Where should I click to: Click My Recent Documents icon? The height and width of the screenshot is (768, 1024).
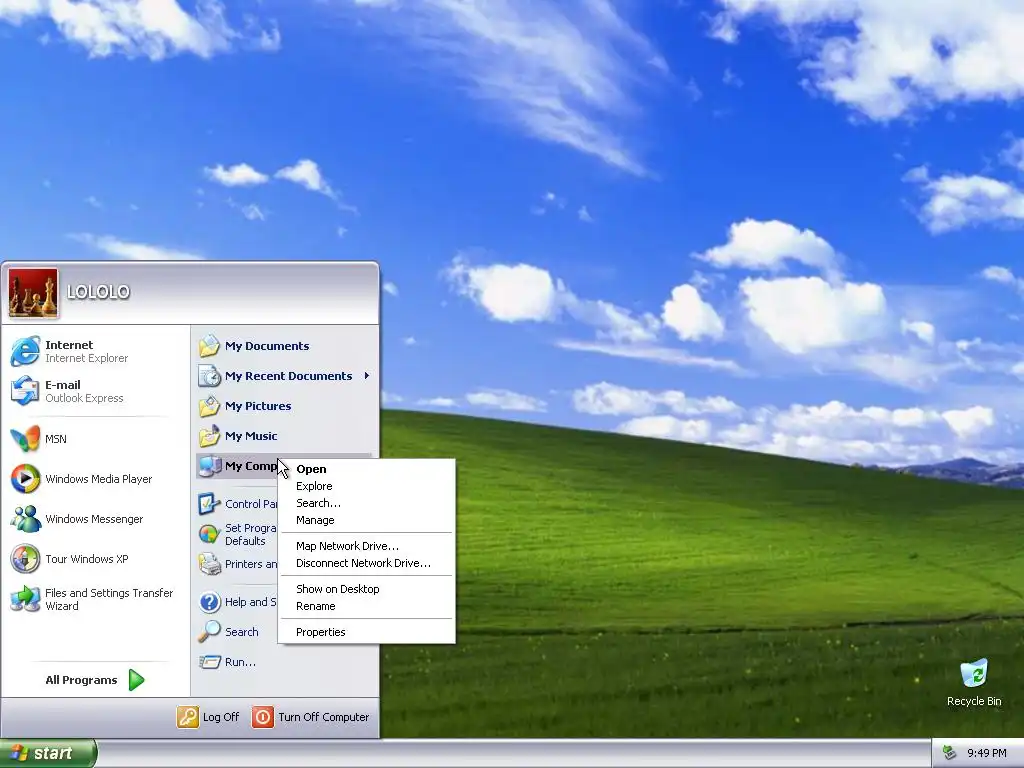coord(210,376)
